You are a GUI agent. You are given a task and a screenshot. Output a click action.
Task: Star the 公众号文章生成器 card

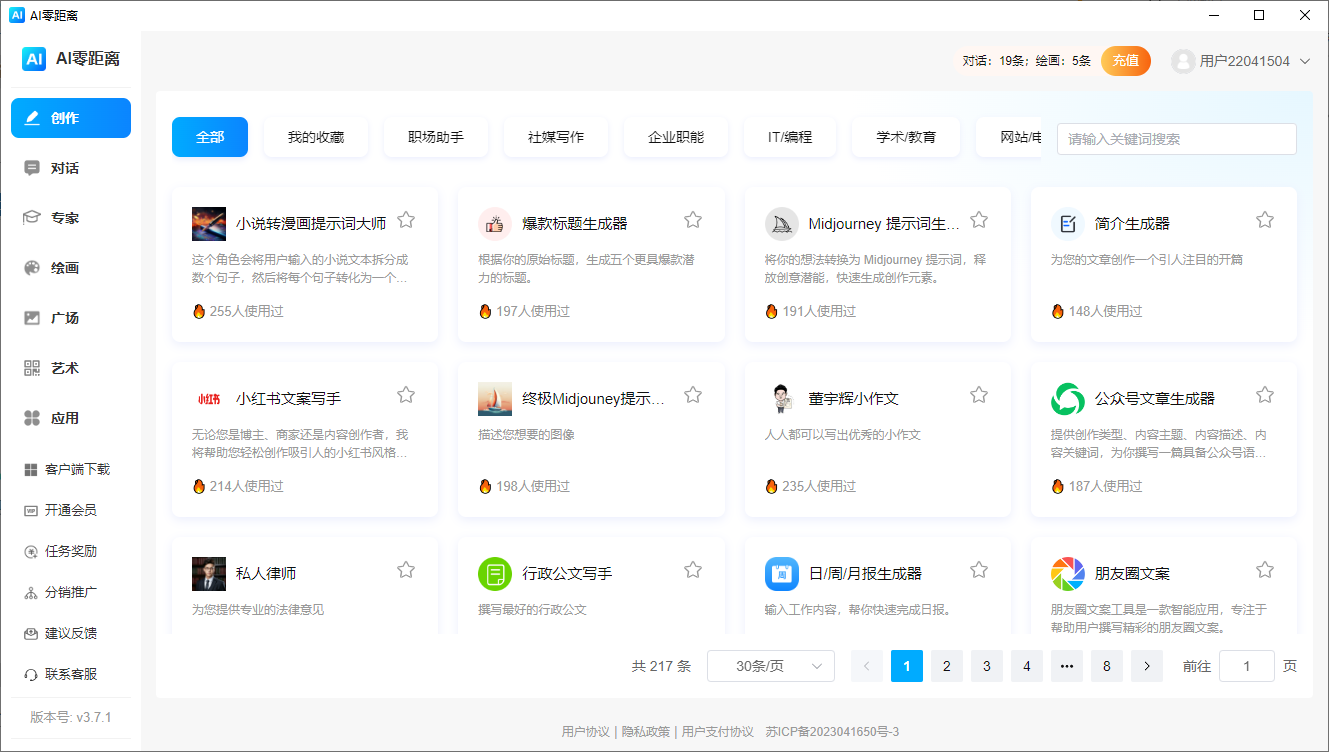[x=1265, y=395]
